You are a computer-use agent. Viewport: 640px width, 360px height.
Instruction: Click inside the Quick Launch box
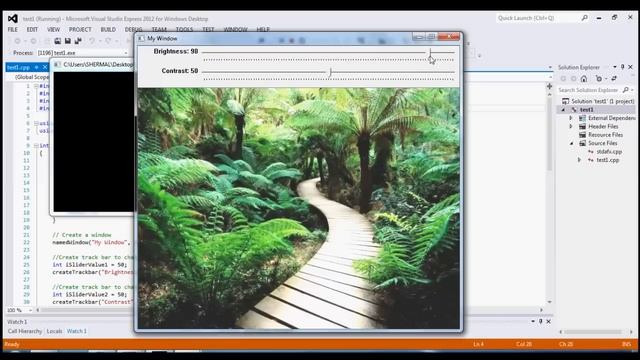pos(537,18)
